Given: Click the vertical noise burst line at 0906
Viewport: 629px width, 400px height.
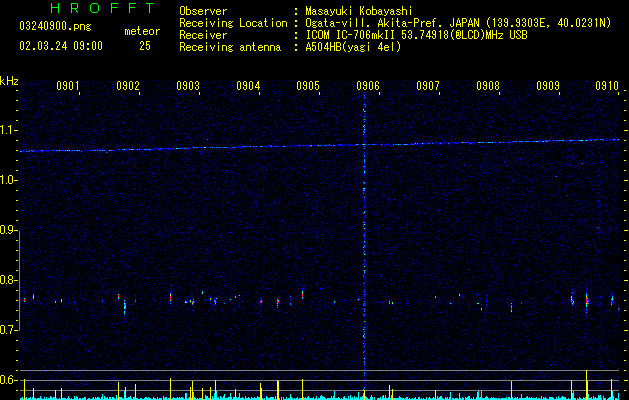Looking at the screenshot, I should click(x=364, y=241).
